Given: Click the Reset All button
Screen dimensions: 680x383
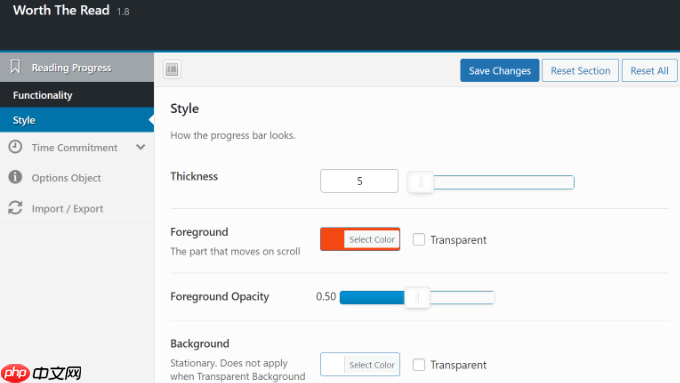Looking at the screenshot, I should [649, 70].
